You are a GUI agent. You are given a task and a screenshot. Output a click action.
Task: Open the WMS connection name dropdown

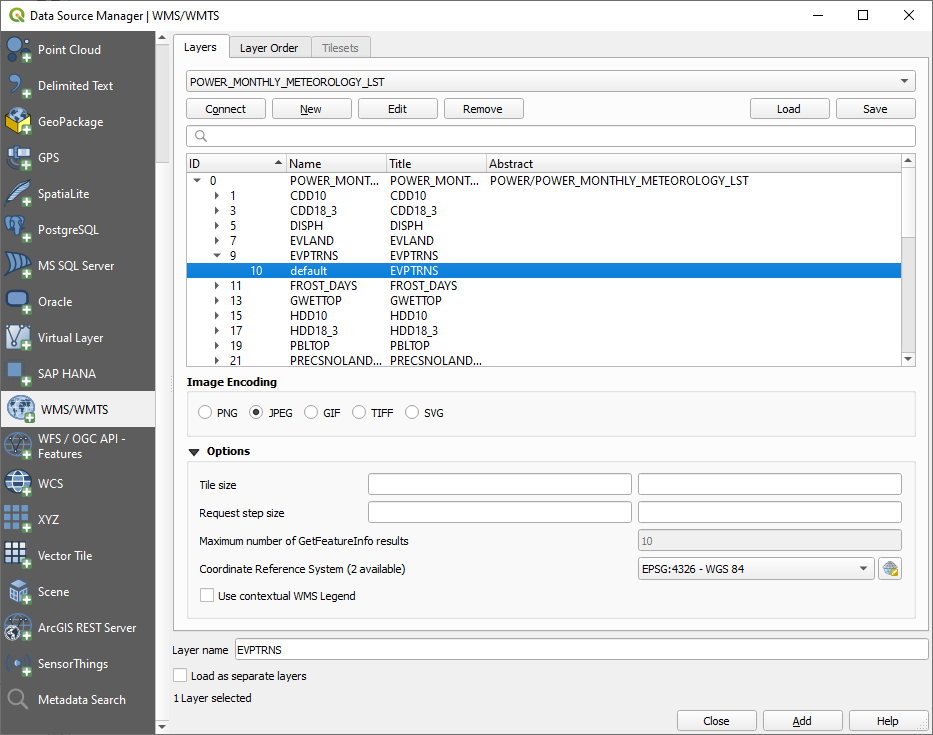click(x=550, y=82)
